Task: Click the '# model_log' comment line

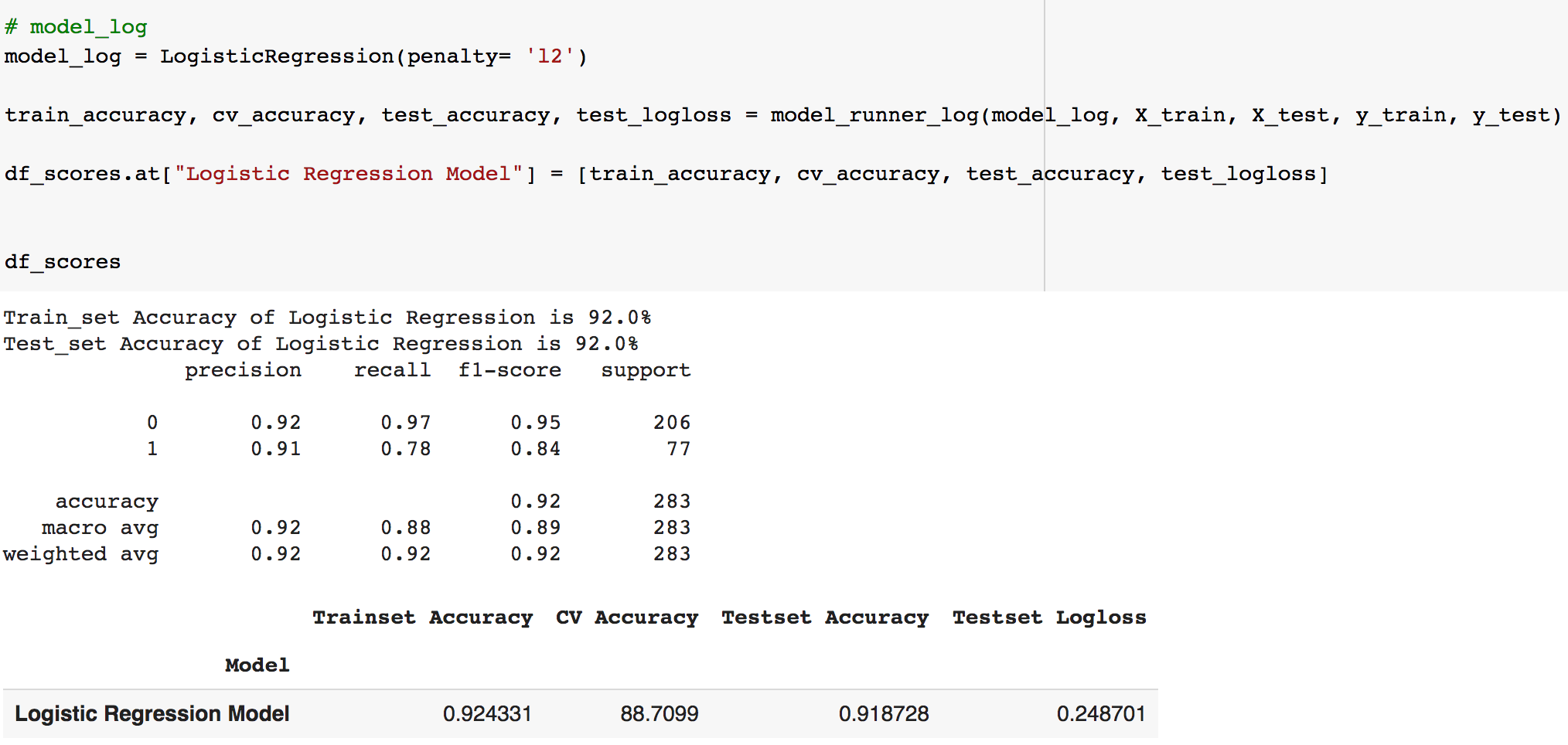Action: coord(76,27)
